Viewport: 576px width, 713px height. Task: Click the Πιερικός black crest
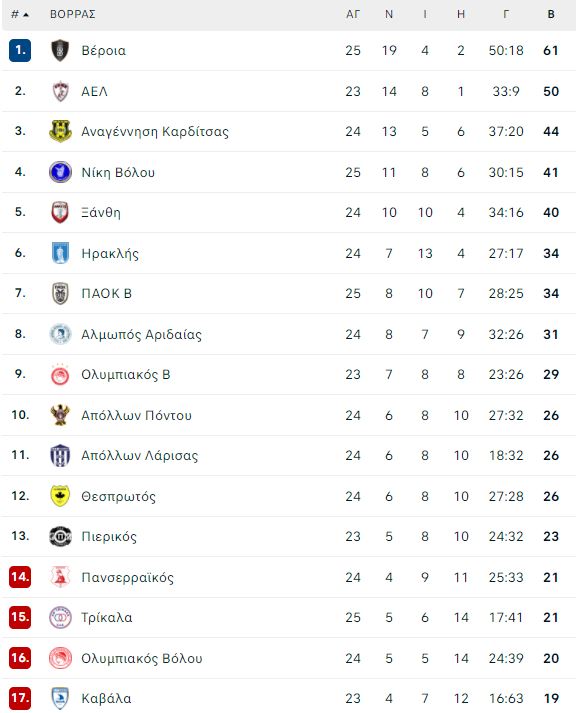(x=60, y=536)
